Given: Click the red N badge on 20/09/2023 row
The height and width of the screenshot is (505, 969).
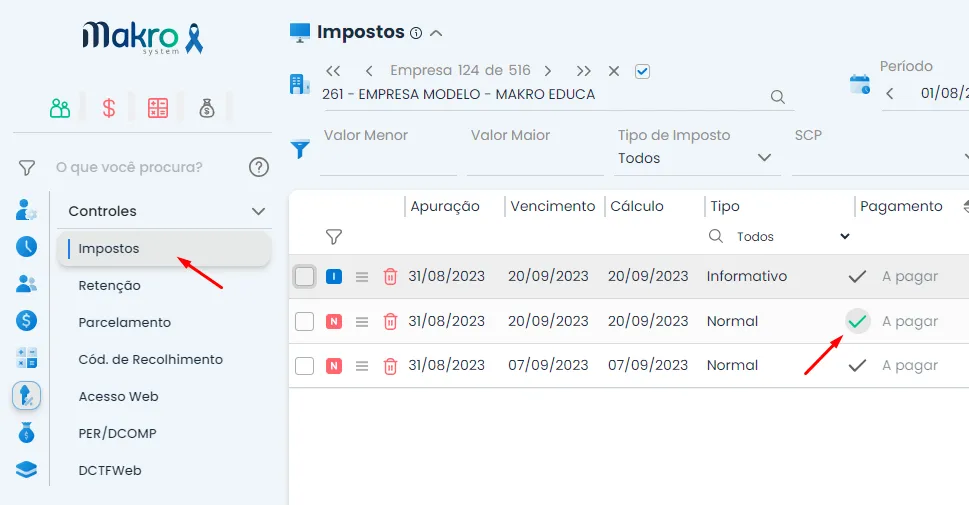Looking at the screenshot, I should (x=334, y=321).
